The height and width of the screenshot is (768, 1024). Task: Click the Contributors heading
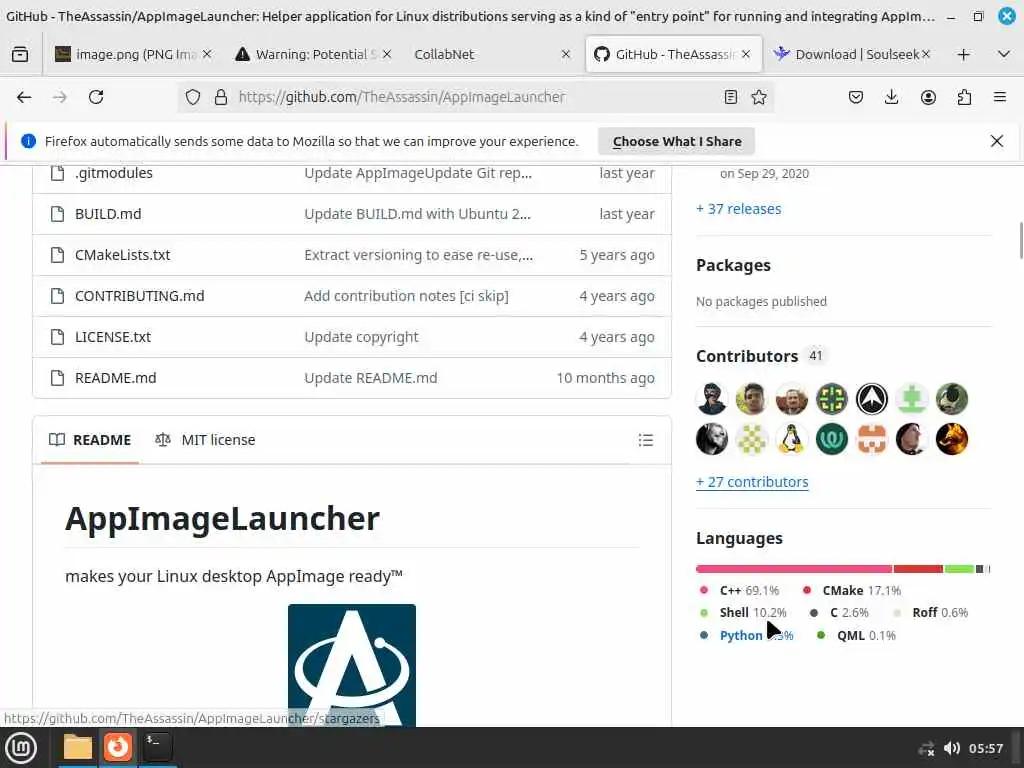click(x=747, y=357)
